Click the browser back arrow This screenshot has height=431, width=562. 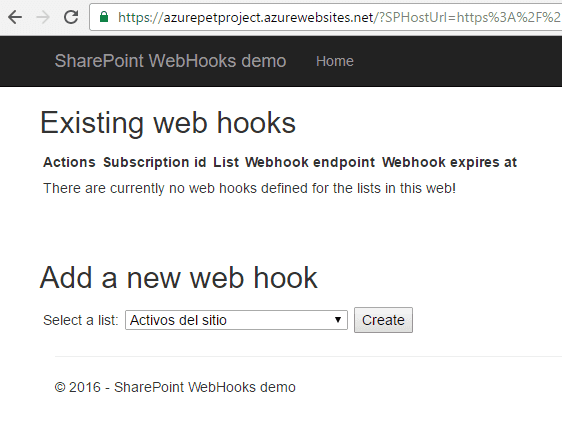[15, 17]
